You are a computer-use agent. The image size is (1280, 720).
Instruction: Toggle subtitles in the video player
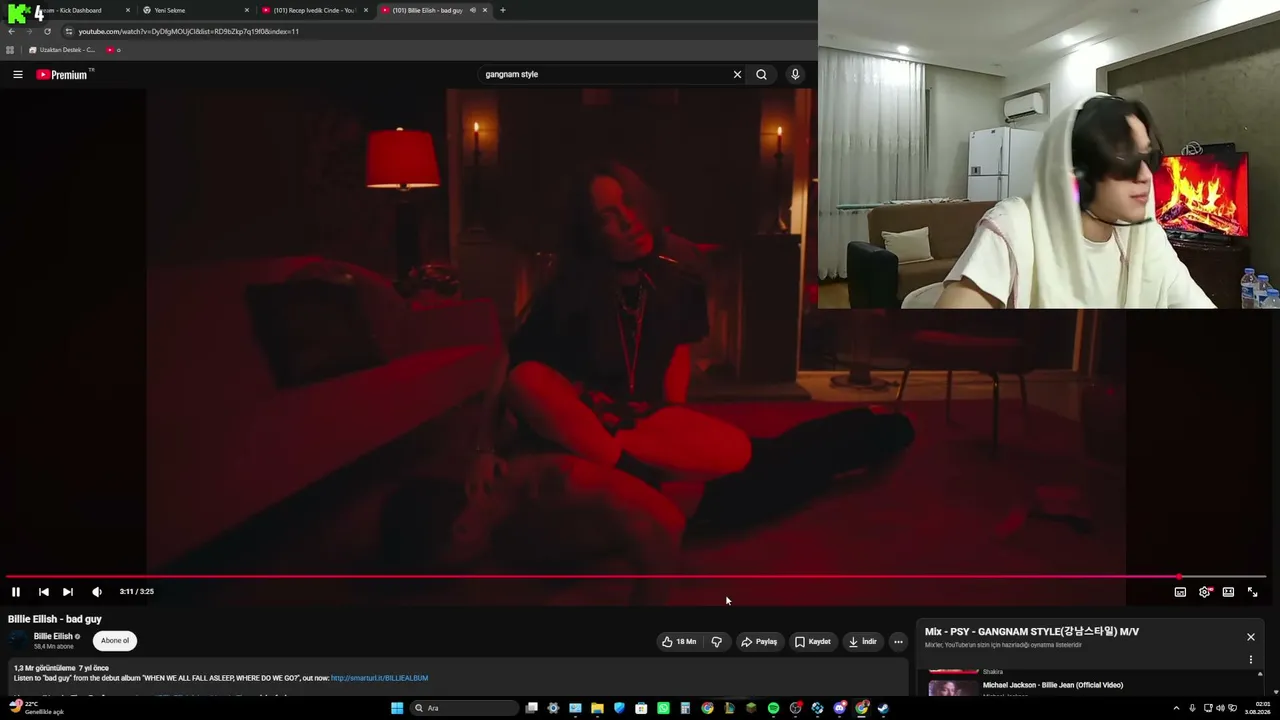coord(1180,592)
